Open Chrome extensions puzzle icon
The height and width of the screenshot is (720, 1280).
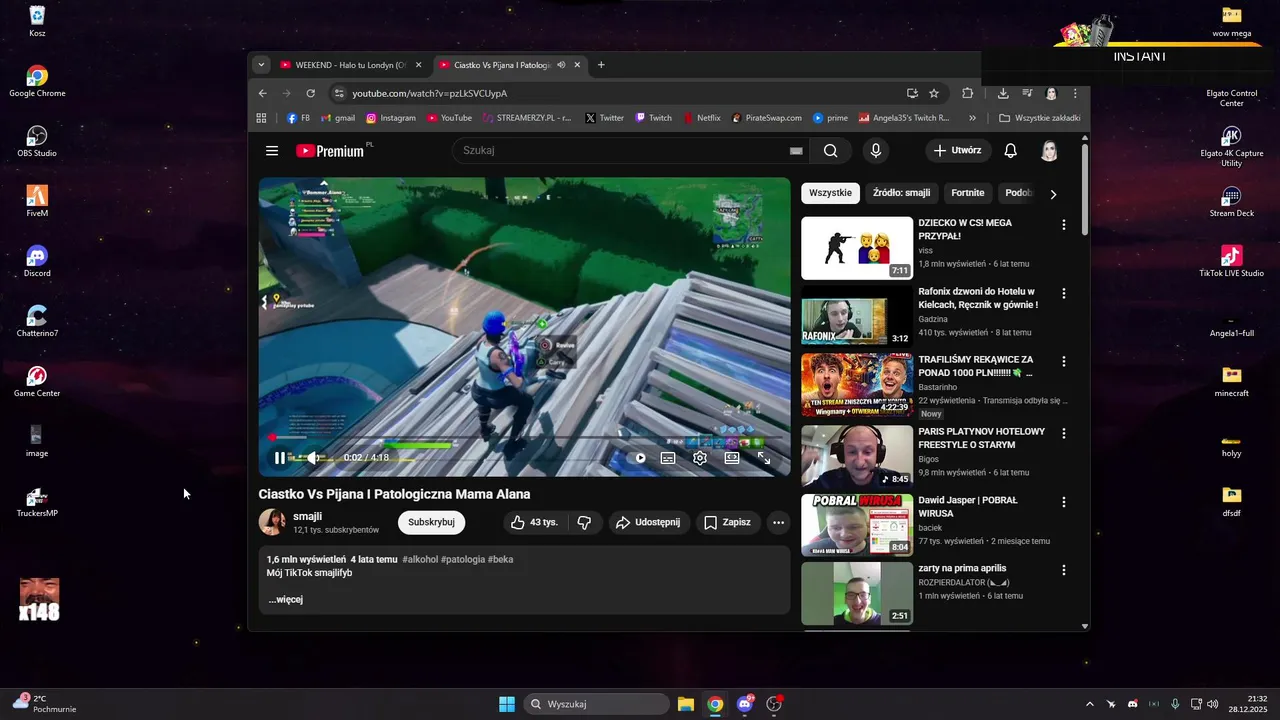click(x=967, y=93)
